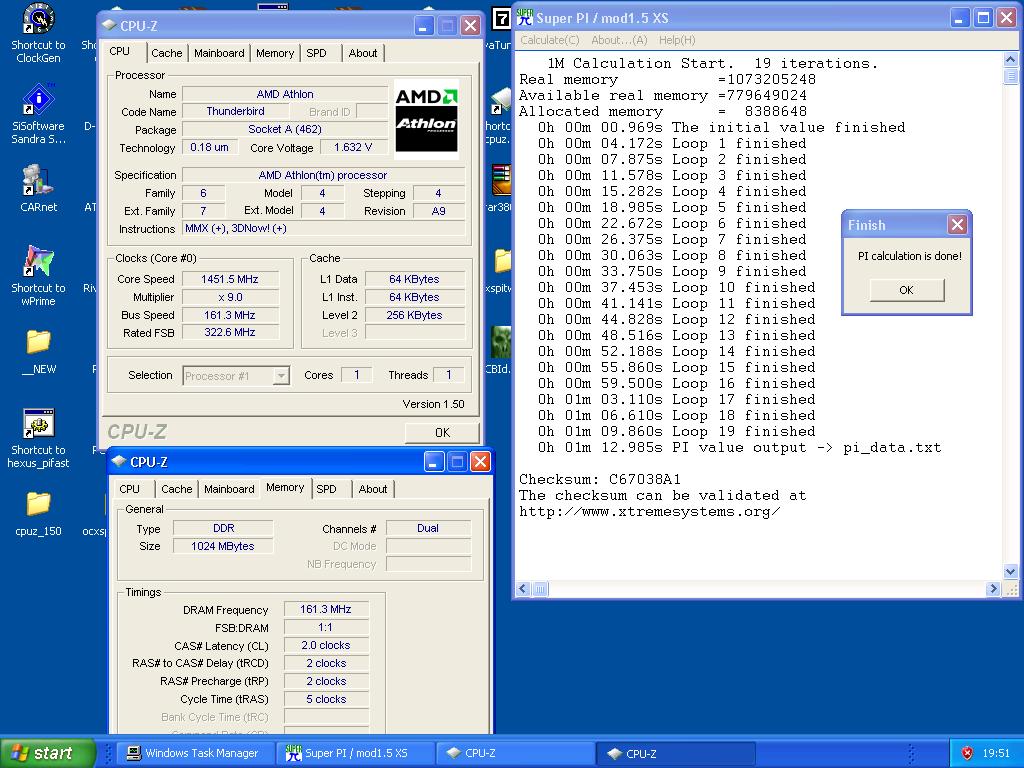This screenshot has width=1024, height=768.
Task: Switch to SPD tab in upper CPU-Z
Action: click(316, 53)
